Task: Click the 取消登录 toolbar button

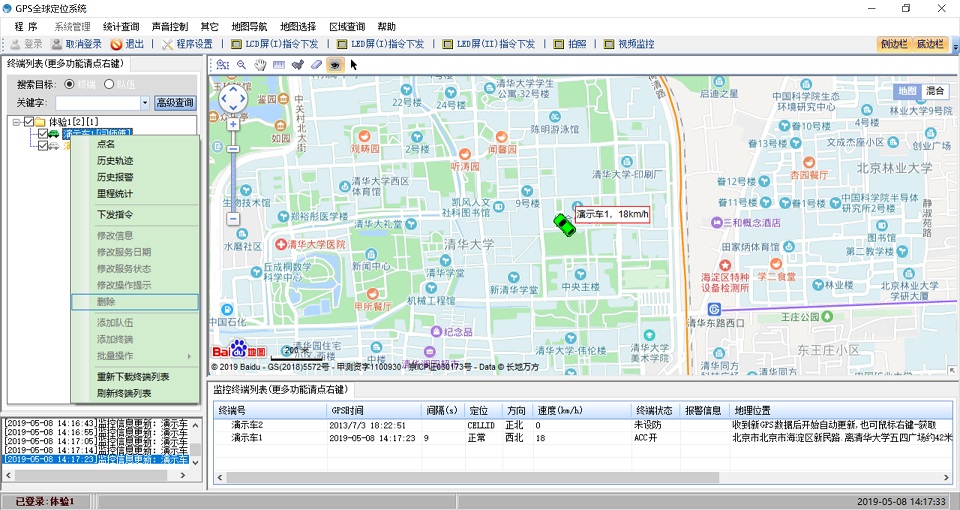Action: click(77, 44)
